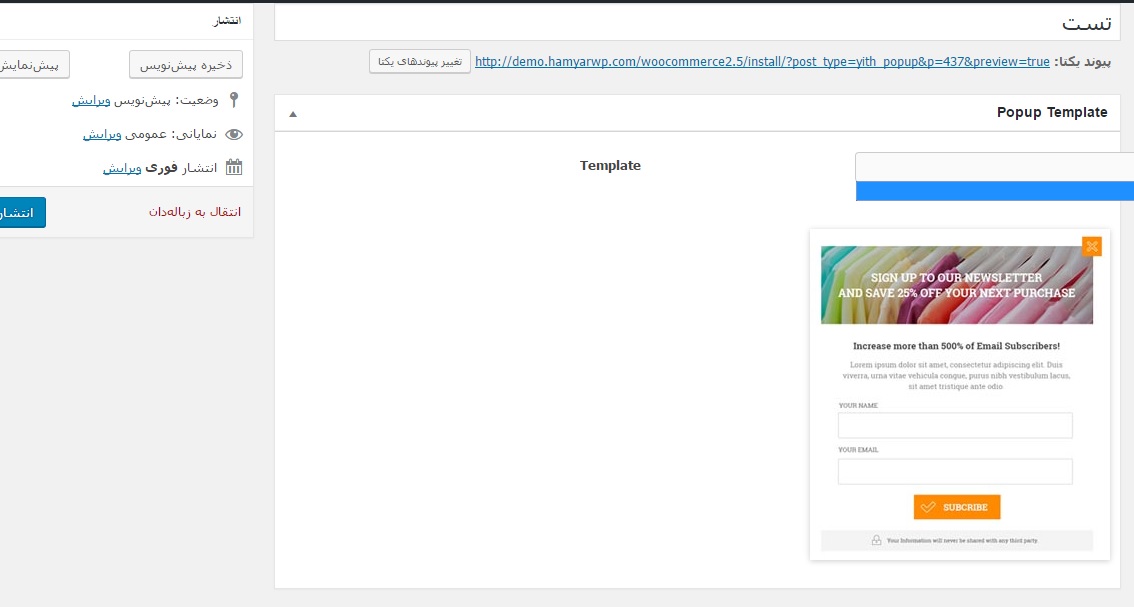Click the status pin icon
This screenshot has width=1134, height=607.
(x=234, y=100)
